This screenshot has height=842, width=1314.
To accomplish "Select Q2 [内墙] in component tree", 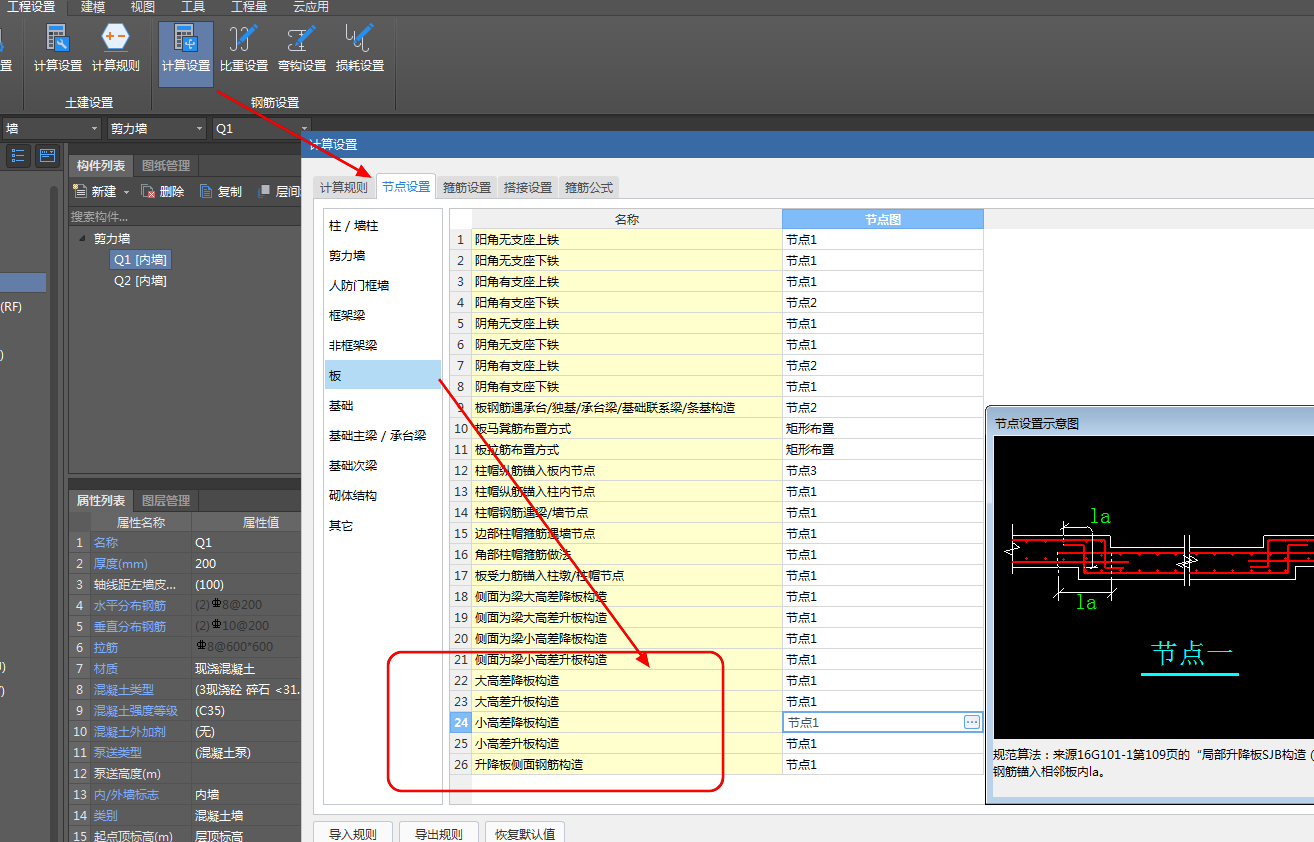I will click(140, 281).
